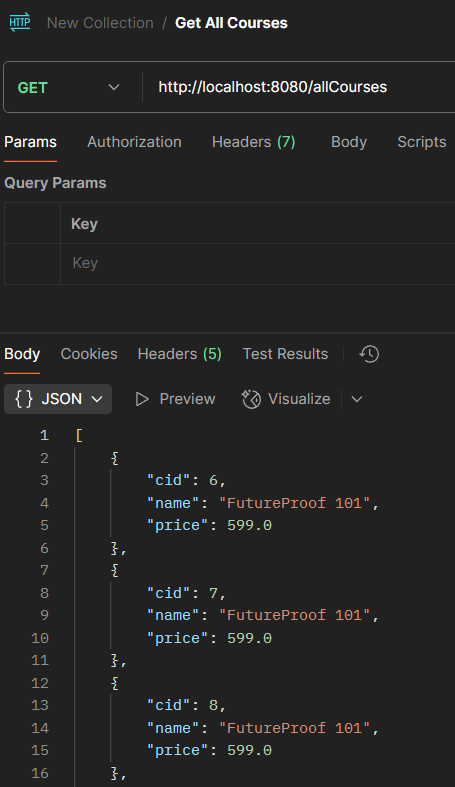
Task: Select the request Body tab
Action: point(349,142)
